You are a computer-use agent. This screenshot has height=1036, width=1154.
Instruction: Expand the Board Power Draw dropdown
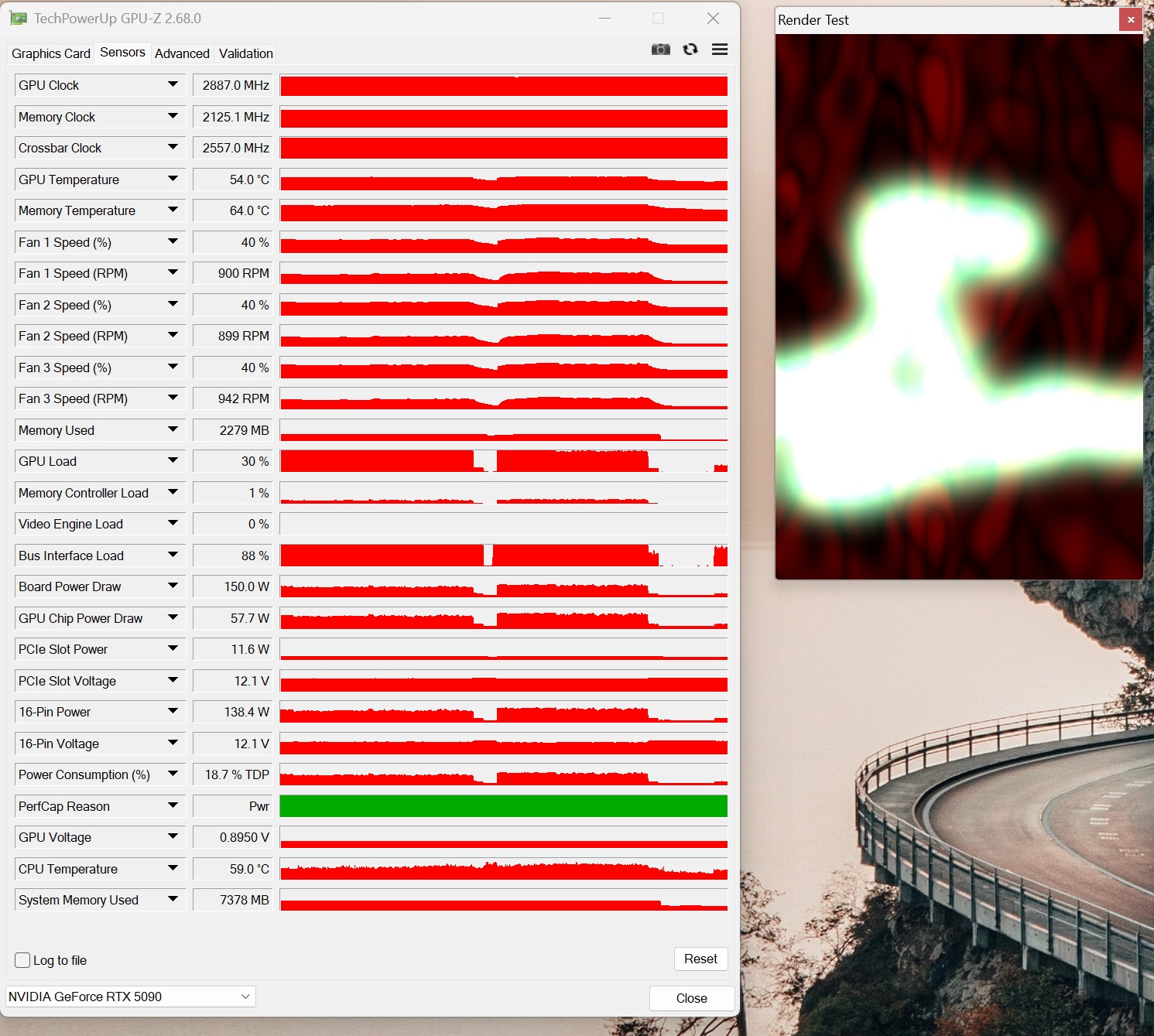173,586
